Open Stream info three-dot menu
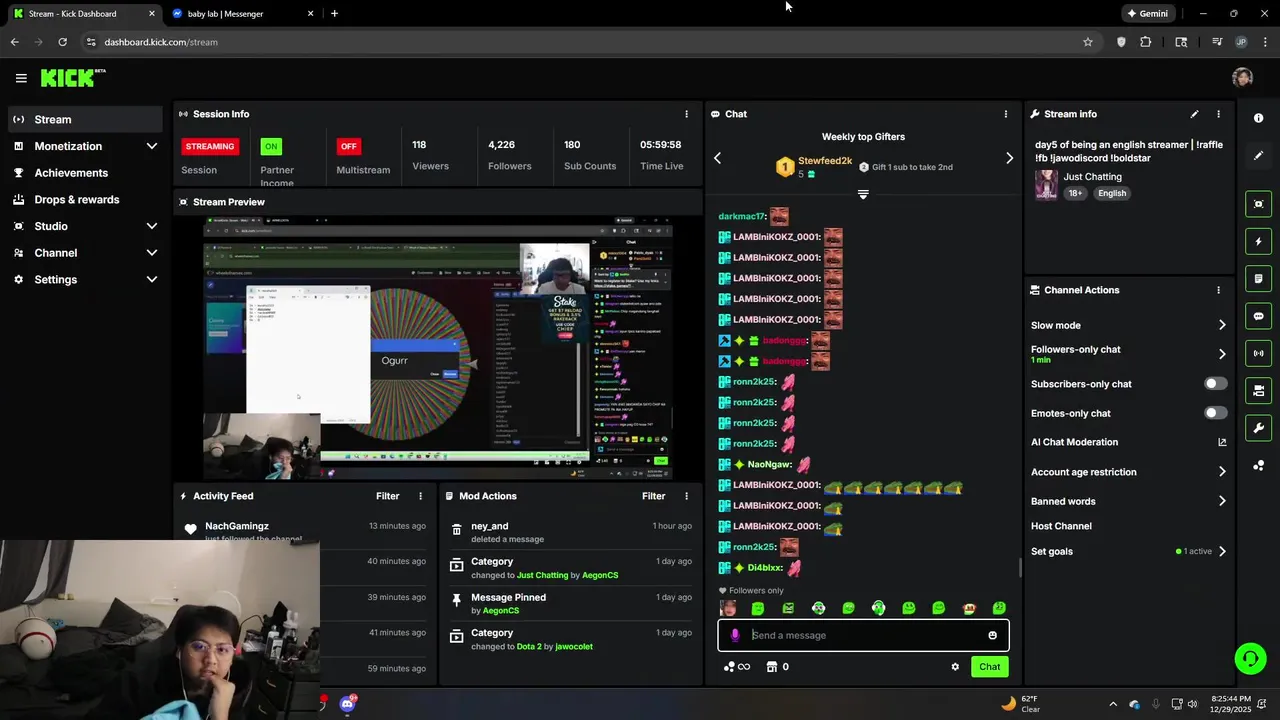This screenshot has height=720, width=1280. click(x=1218, y=114)
